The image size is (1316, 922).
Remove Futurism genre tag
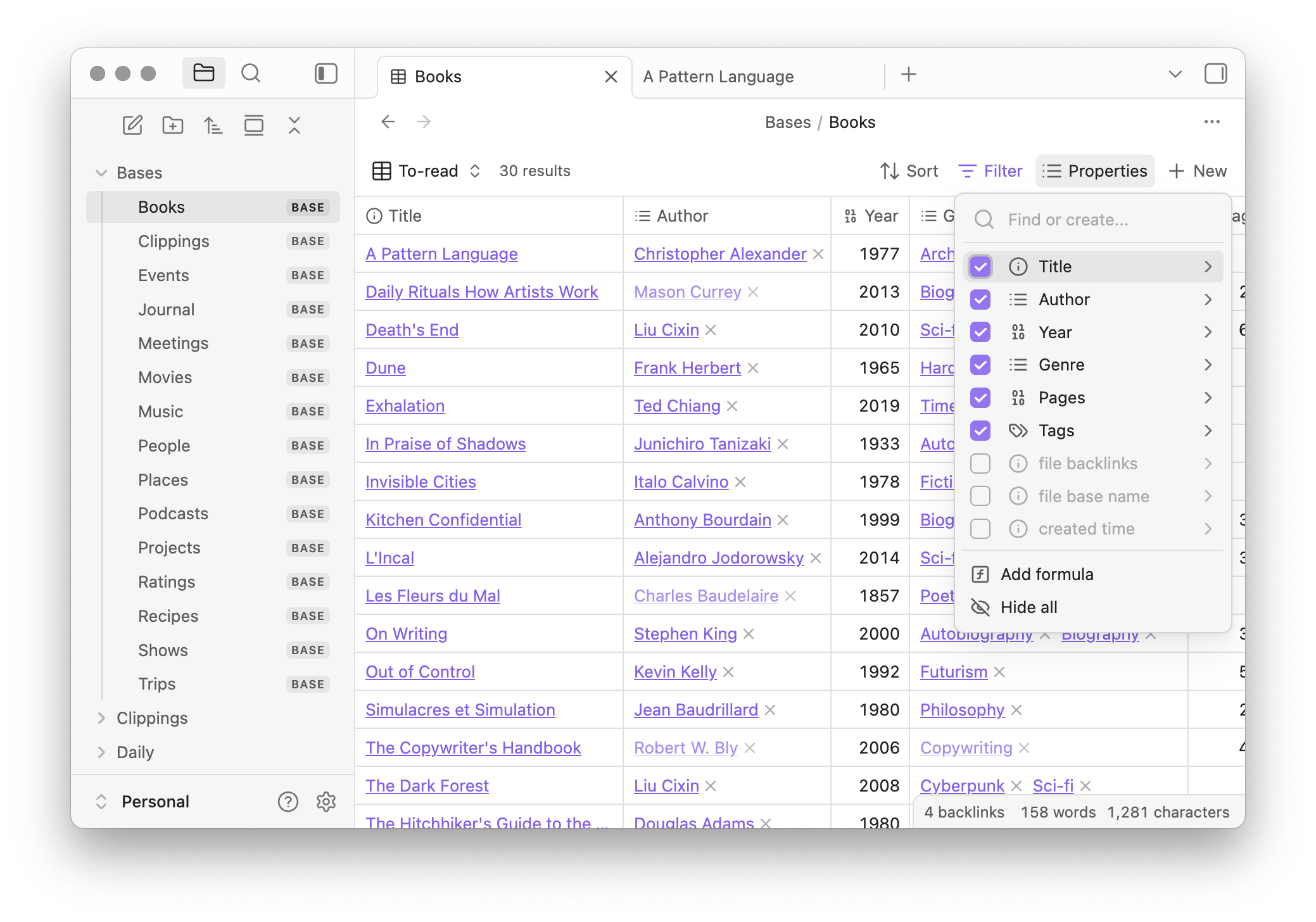click(999, 672)
